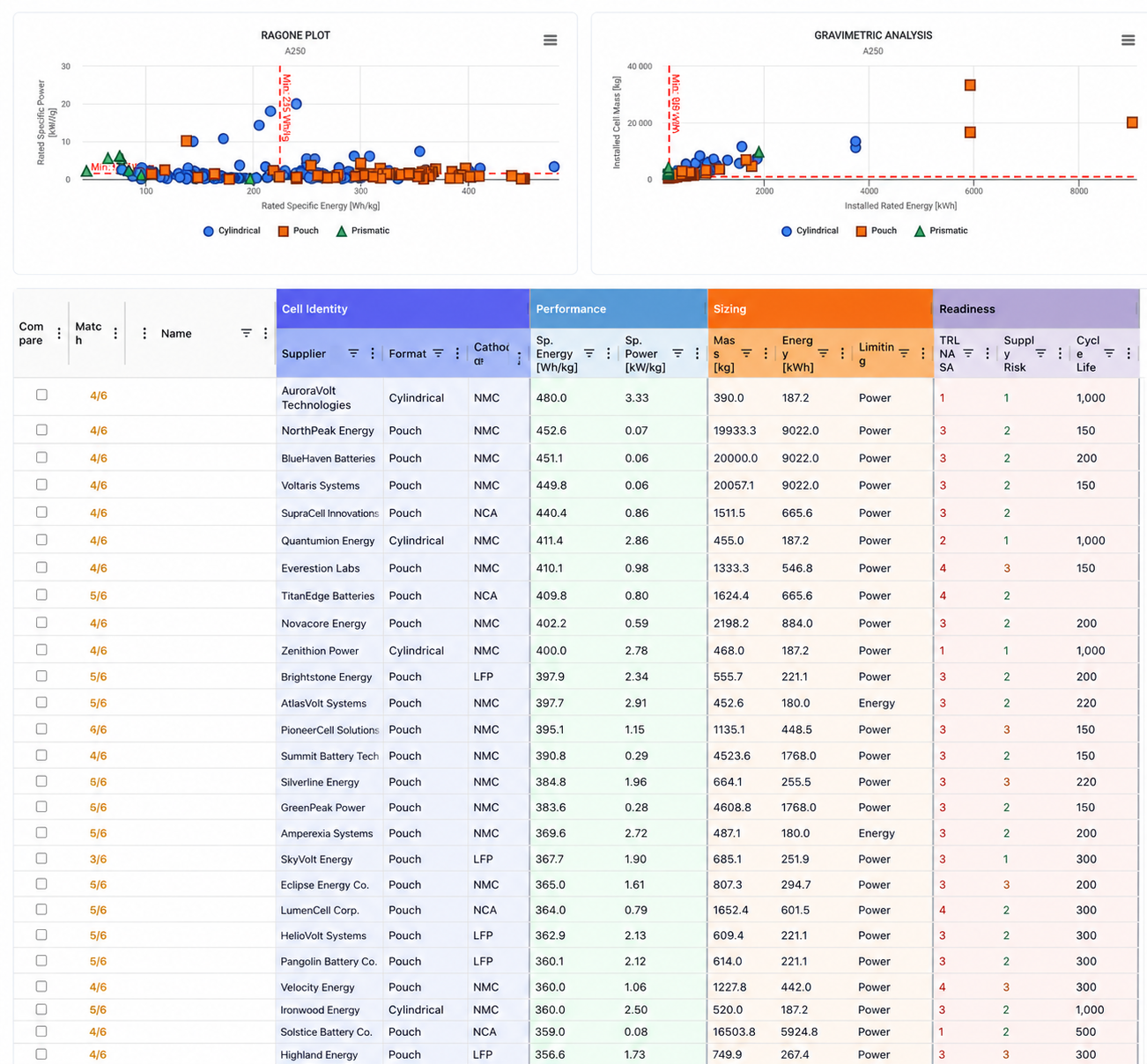Click the filter icon in Name column
1147x1064 pixels.
(x=247, y=333)
